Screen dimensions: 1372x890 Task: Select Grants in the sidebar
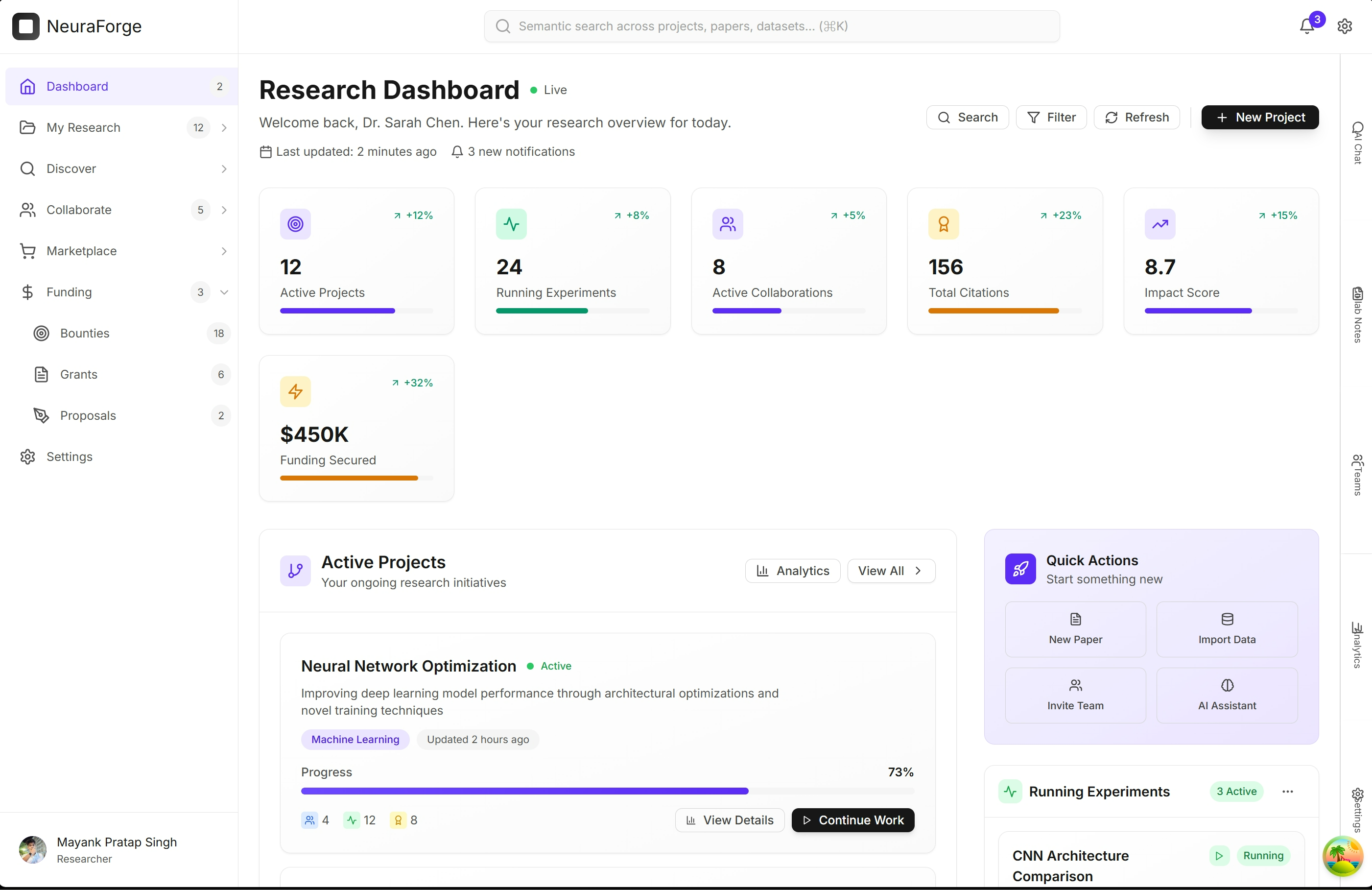tap(79, 374)
